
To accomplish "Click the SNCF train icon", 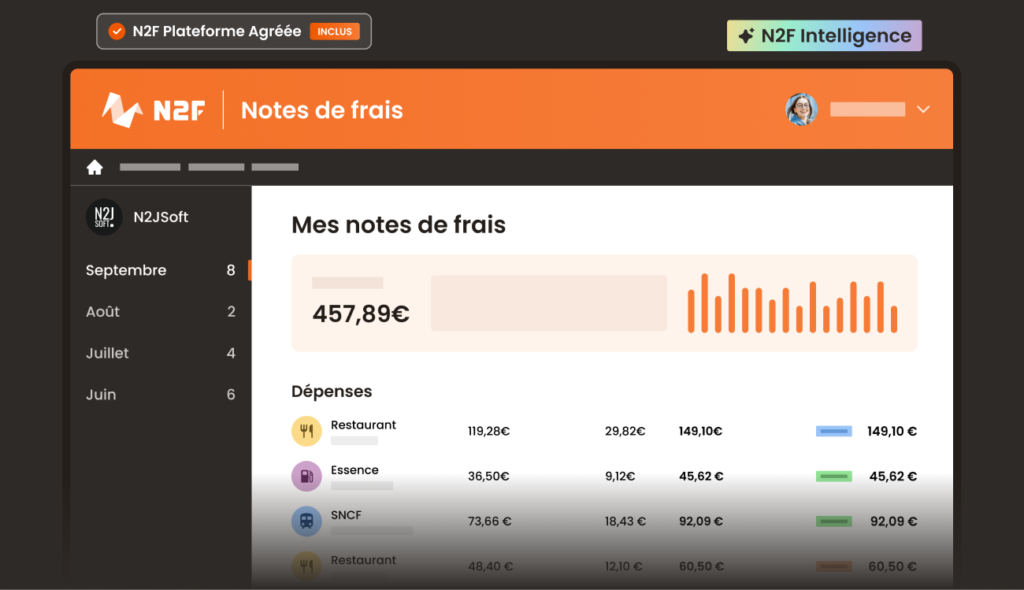I will pyautogui.click(x=306, y=521).
